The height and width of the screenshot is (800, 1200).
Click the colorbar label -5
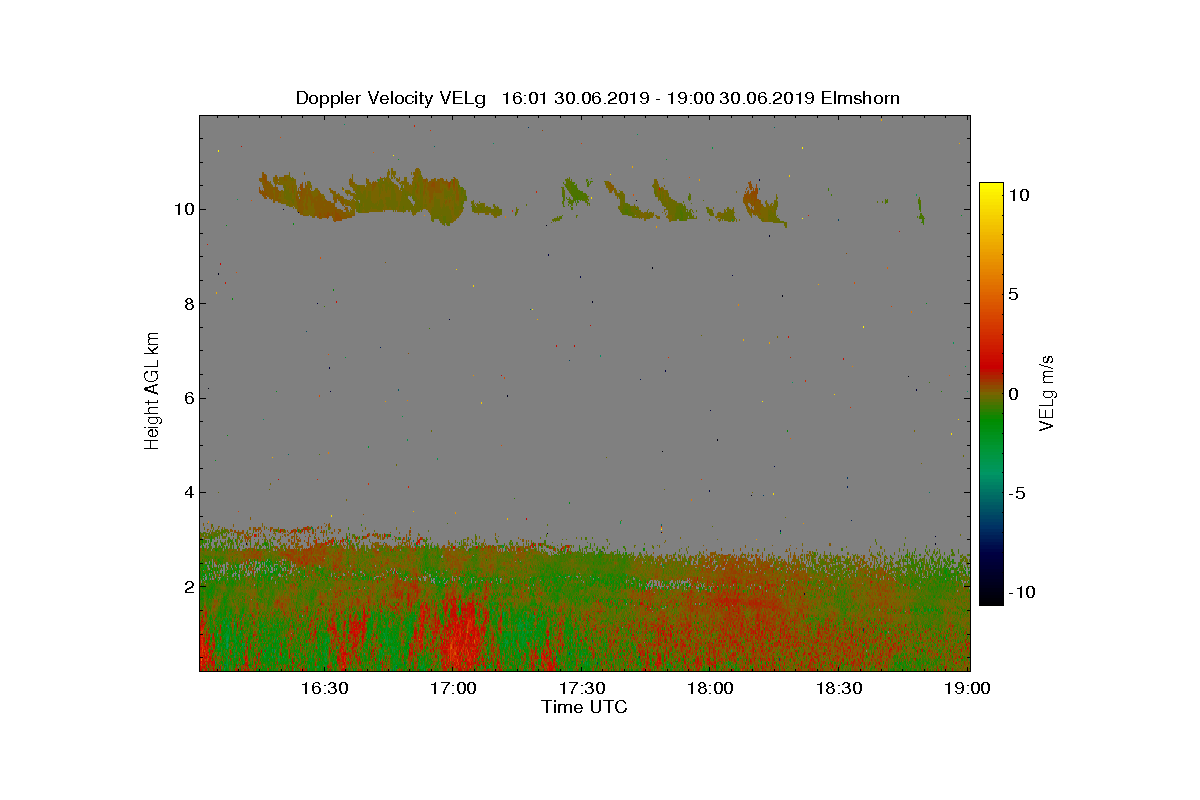click(x=1017, y=493)
